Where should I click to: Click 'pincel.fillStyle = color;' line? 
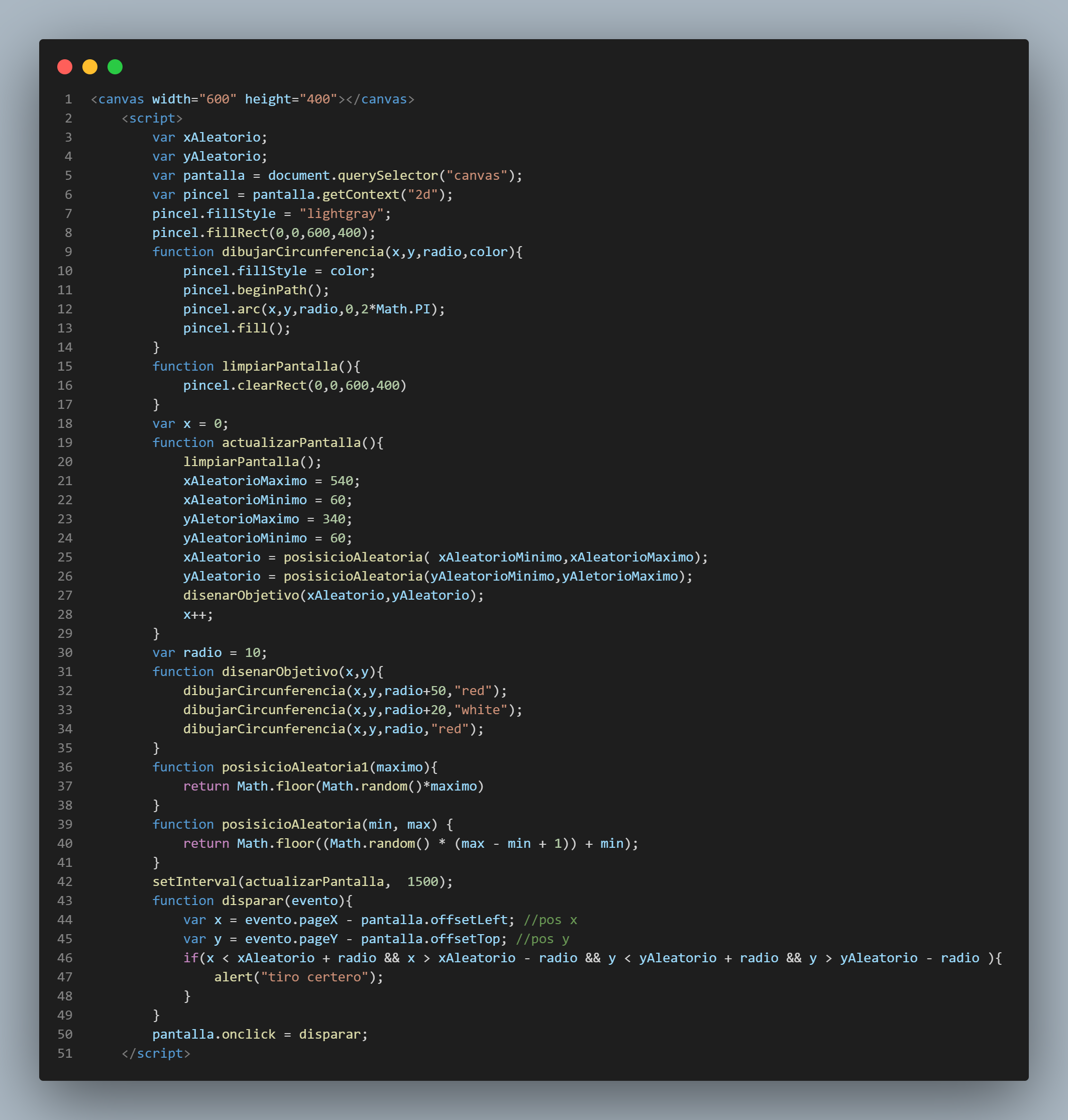(279, 271)
